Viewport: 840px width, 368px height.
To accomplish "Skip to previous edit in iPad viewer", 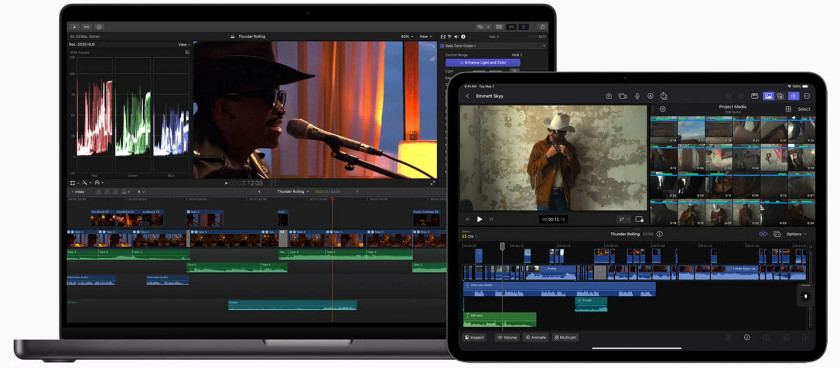I will click(x=468, y=219).
